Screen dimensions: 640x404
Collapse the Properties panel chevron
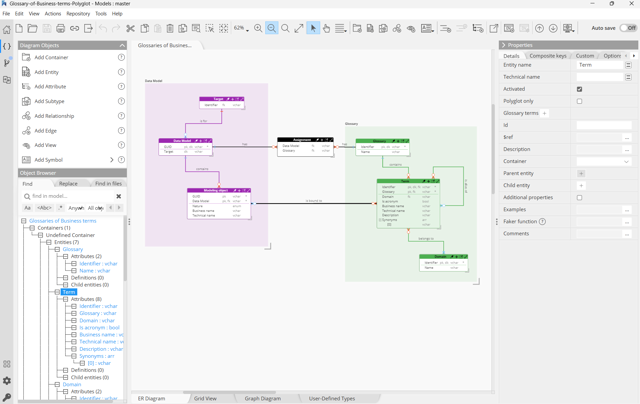tap(503, 45)
